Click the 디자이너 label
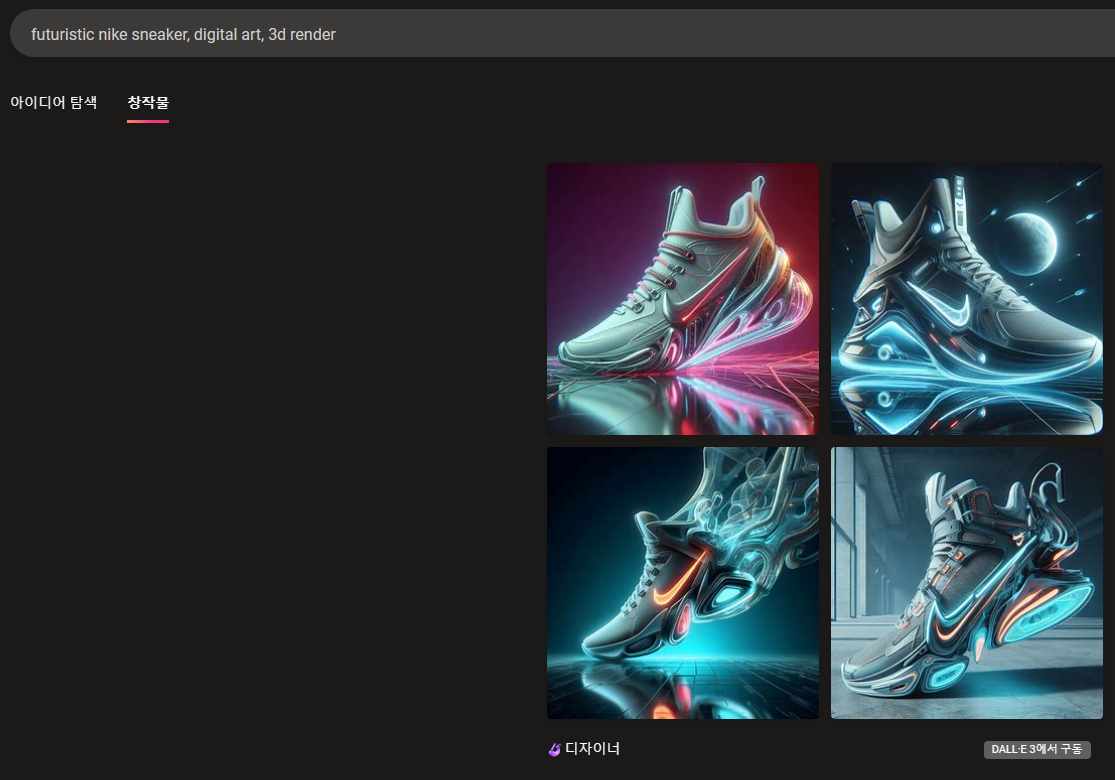 (592, 749)
